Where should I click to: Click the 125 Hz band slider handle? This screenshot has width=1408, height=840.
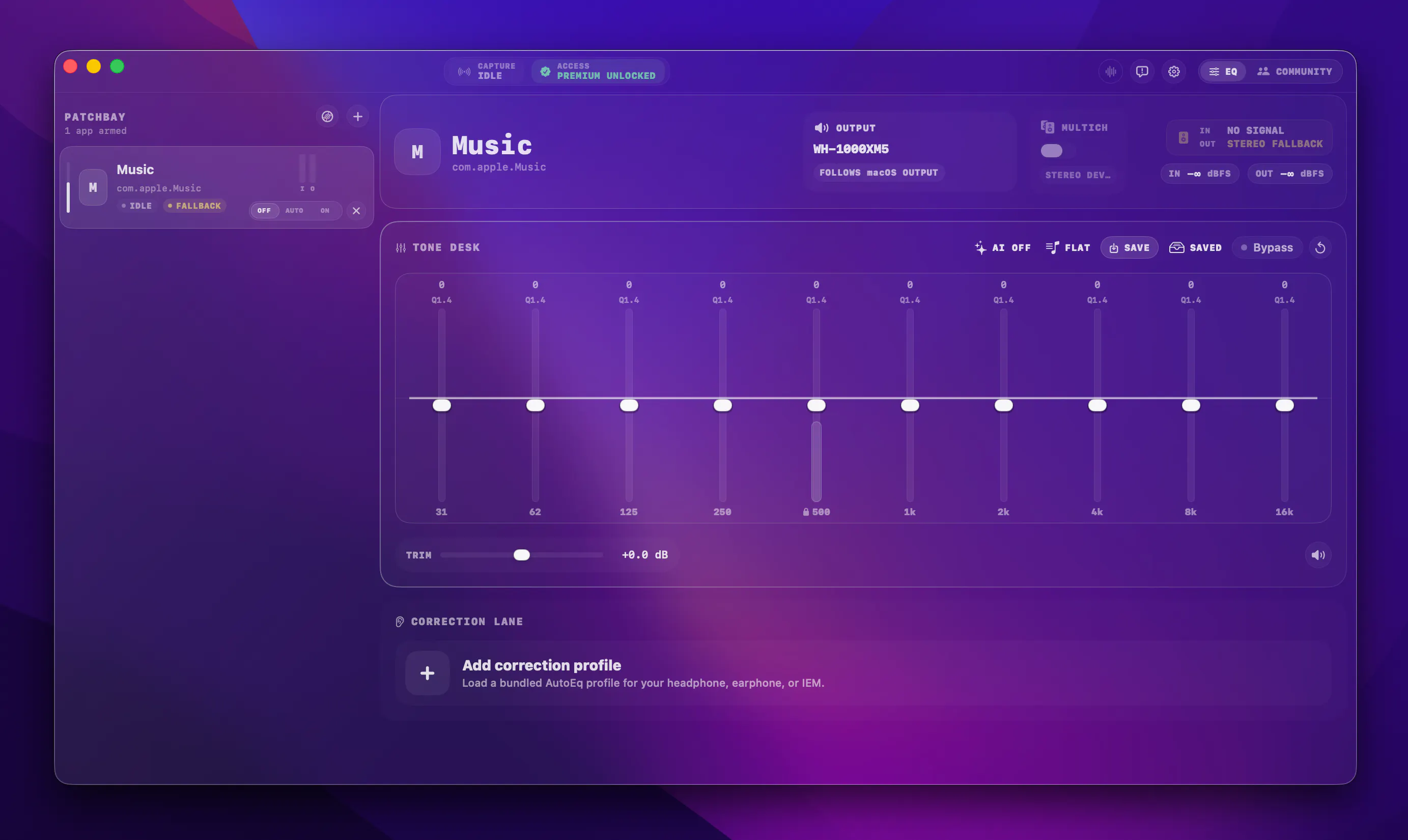[x=629, y=405]
